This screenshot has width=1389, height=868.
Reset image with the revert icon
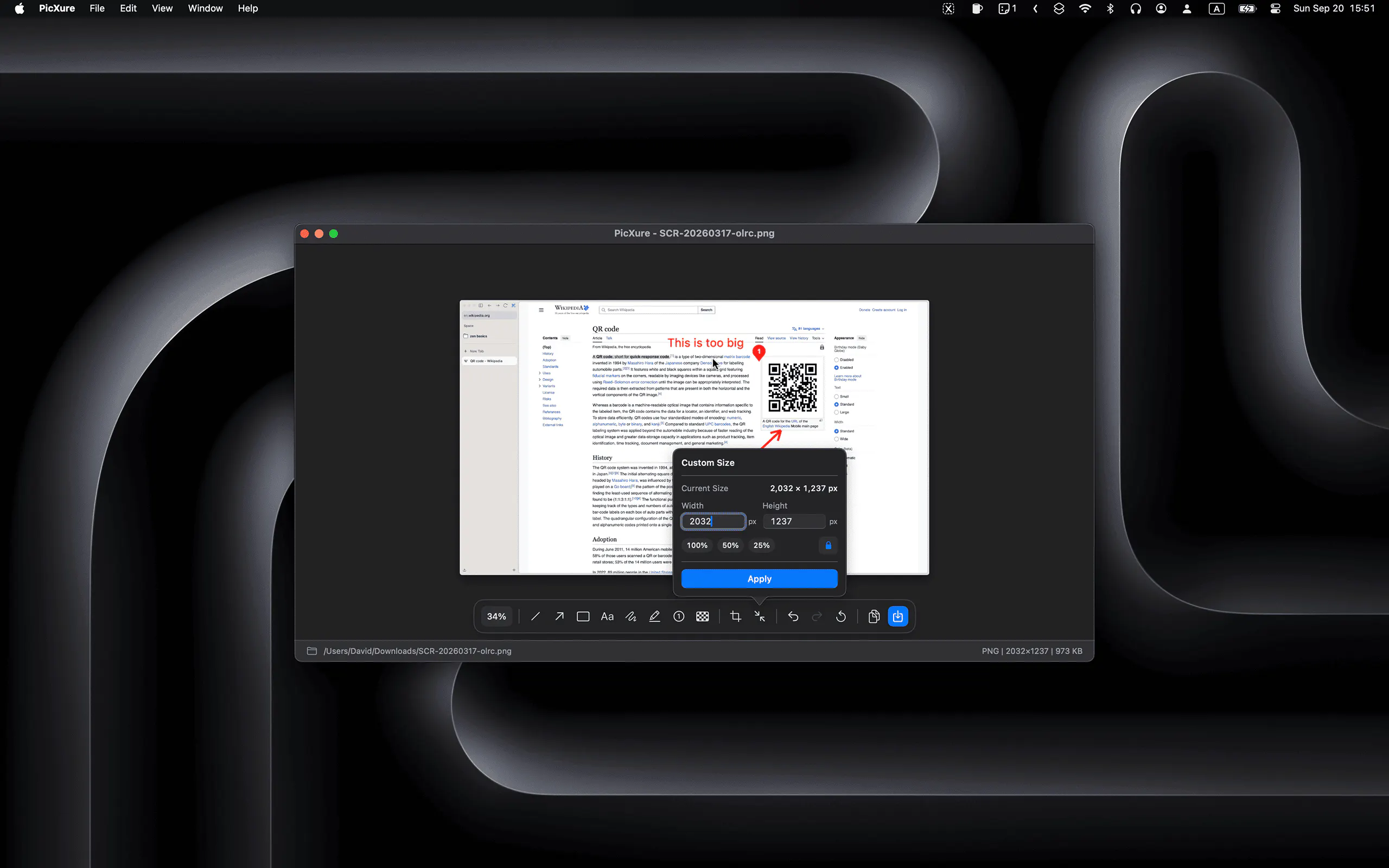point(841,617)
